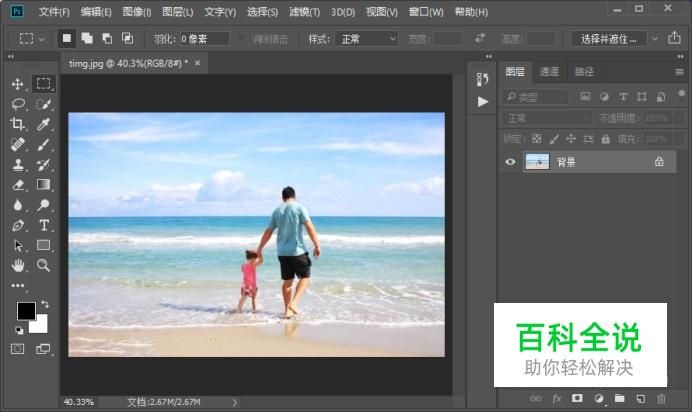This screenshot has height=412, width=692.
Task: Select the Crop tool
Action: point(18,124)
